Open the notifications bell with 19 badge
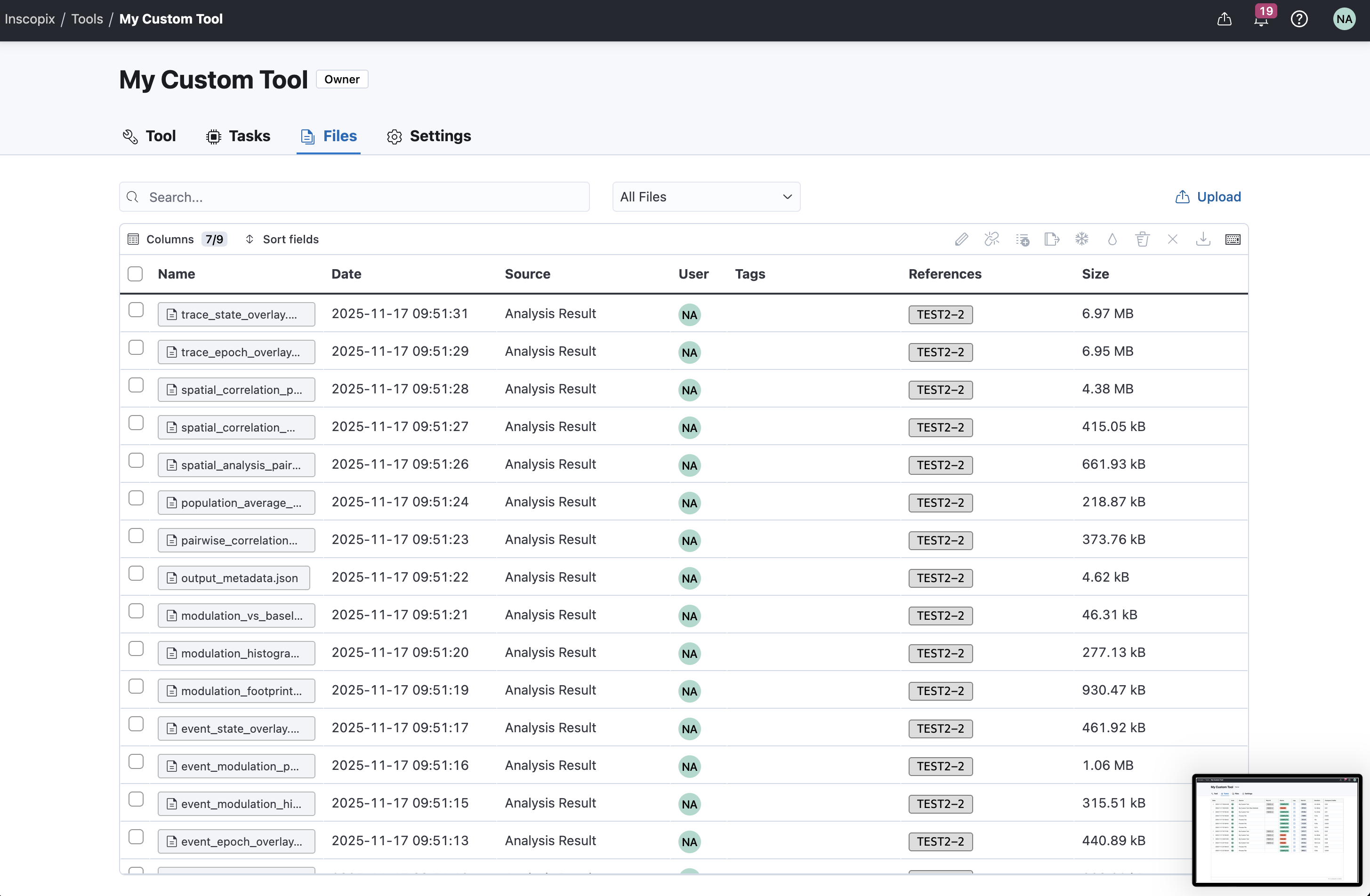1370x896 pixels. tap(1261, 20)
